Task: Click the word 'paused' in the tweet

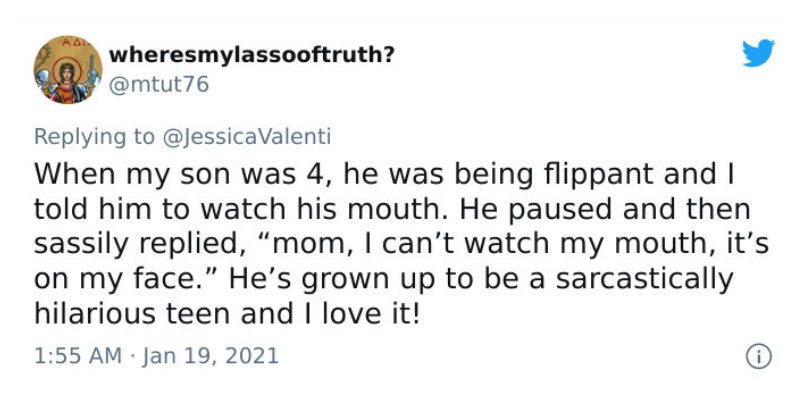Action: 556,210
